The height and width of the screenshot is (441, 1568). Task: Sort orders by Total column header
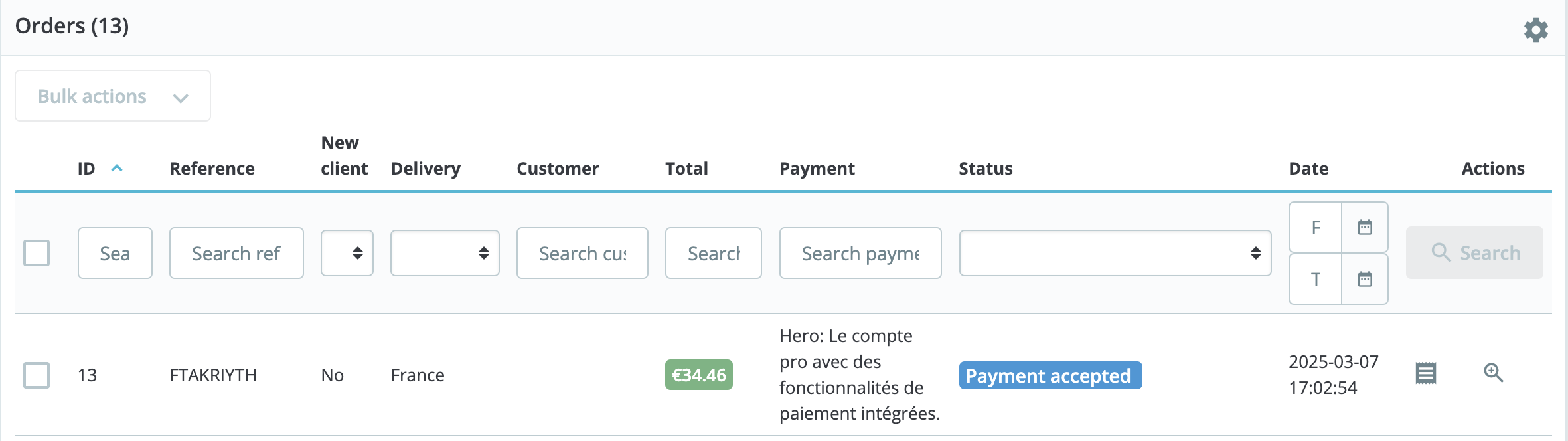pos(686,169)
